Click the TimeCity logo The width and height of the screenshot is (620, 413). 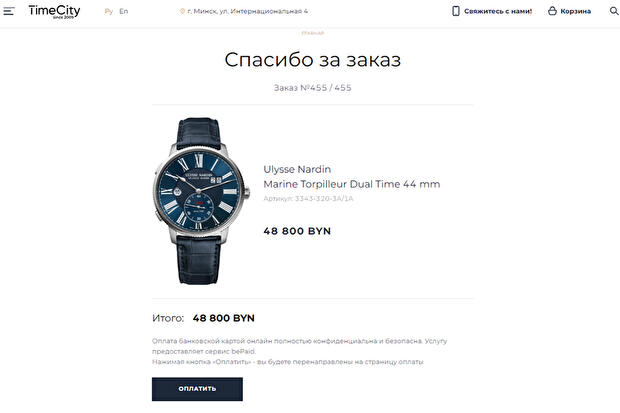(x=54, y=11)
